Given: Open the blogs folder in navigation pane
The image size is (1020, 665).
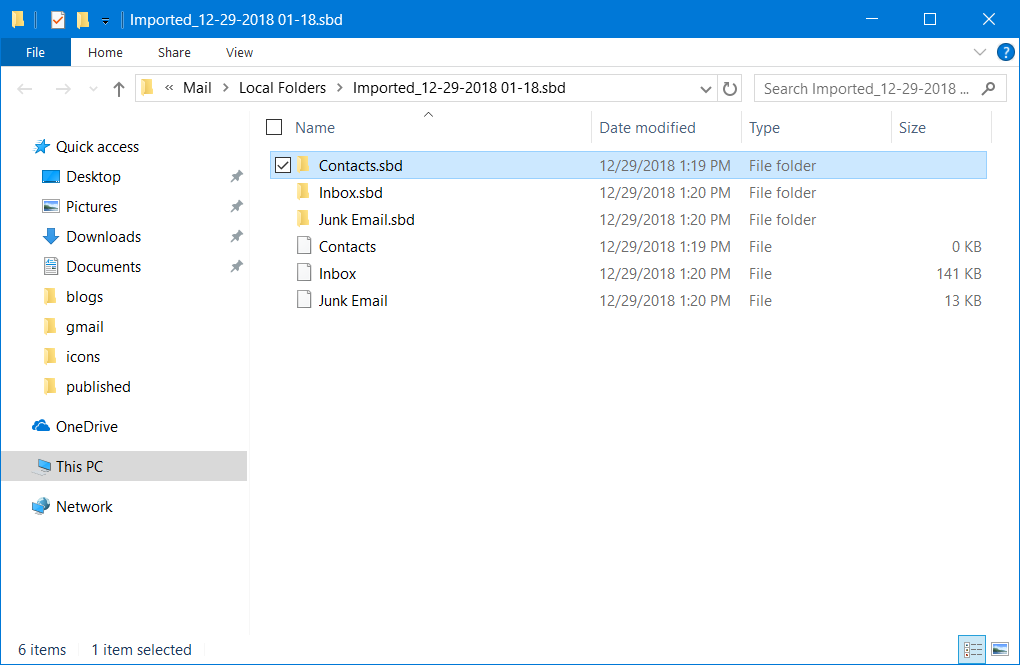Looking at the screenshot, I should pos(84,297).
